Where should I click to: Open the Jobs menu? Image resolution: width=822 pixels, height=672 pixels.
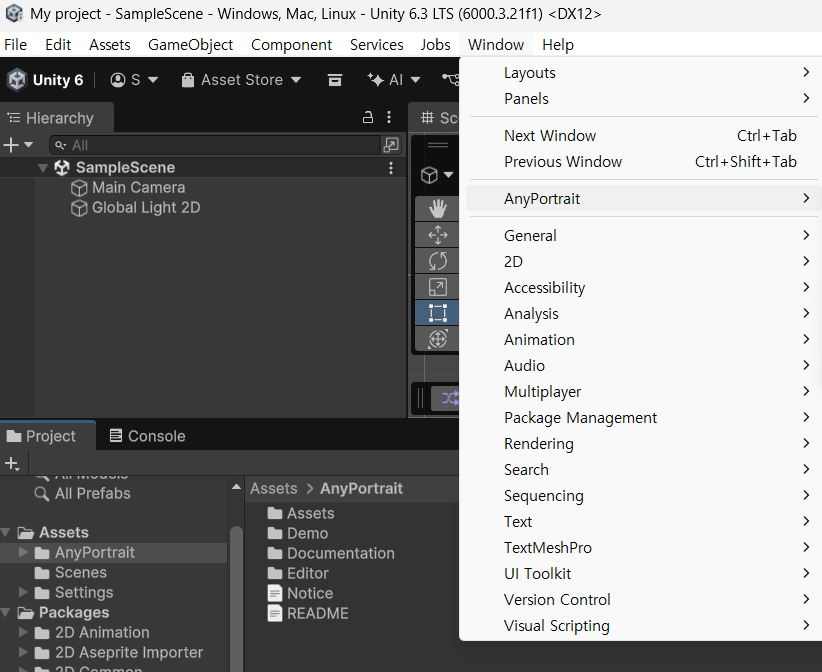[x=435, y=45]
